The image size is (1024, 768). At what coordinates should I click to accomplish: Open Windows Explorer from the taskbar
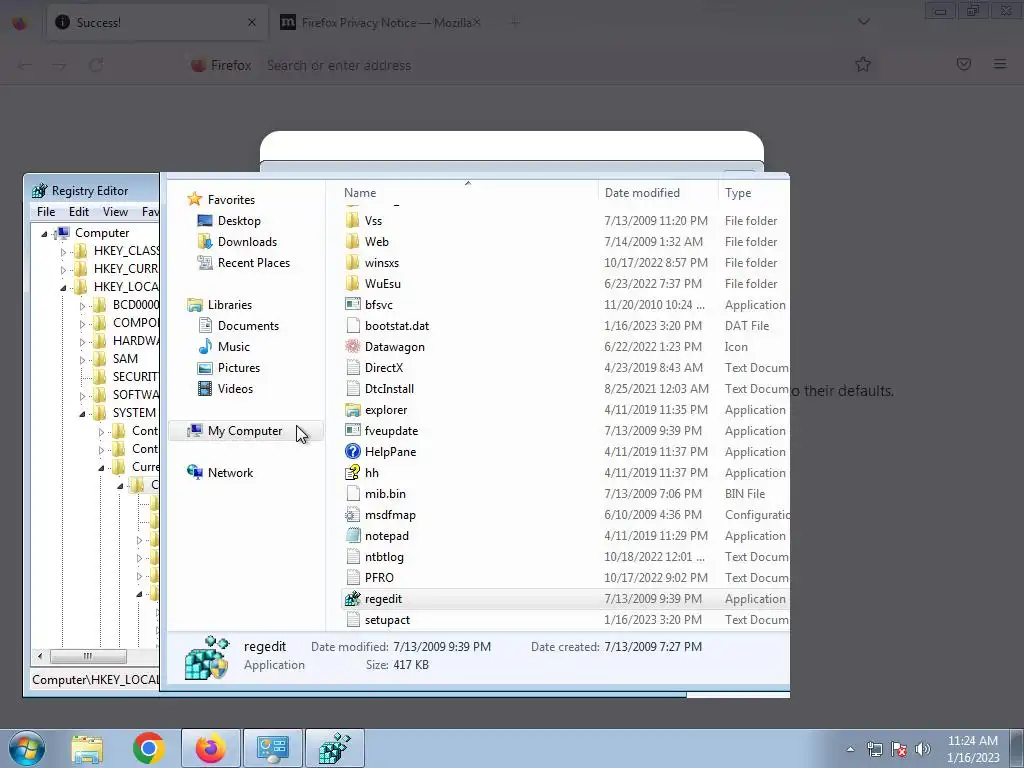[x=87, y=748]
